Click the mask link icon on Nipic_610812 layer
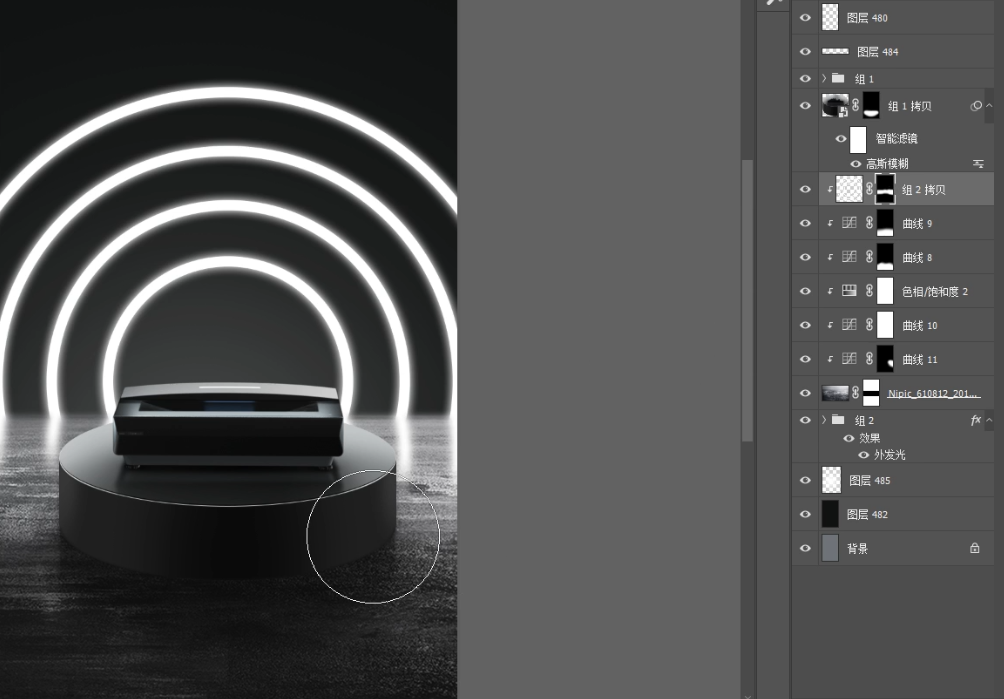1004x699 pixels. 856,392
